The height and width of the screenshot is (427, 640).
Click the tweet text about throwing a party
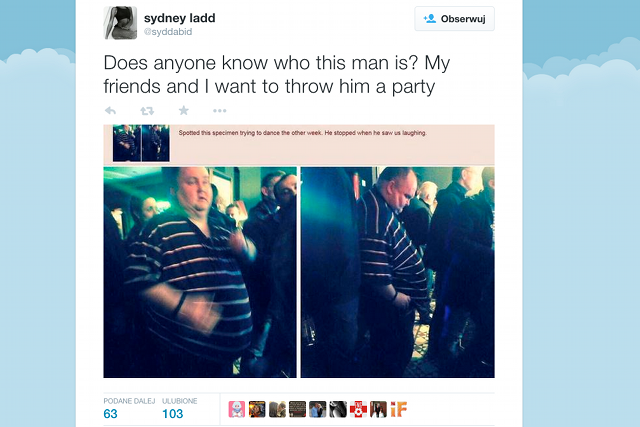[277, 75]
